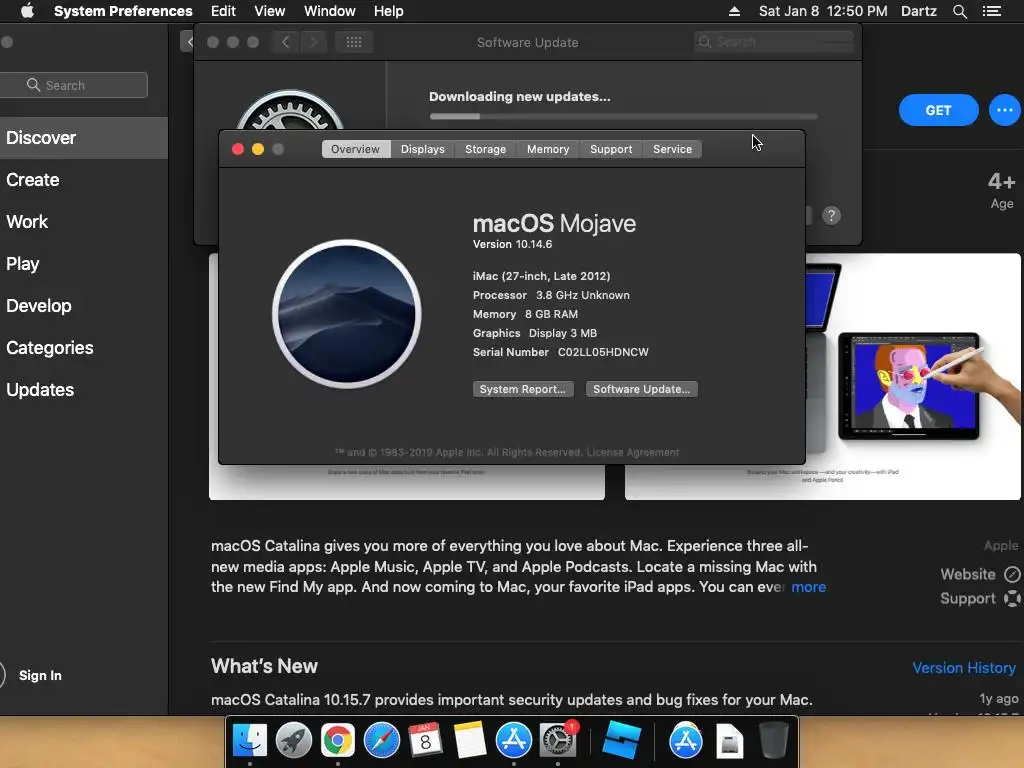The width and height of the screenshot is (1024, 768).
Task: Open the System Preferences app menu
Action: pyautogui.click(x=123, y=11)
